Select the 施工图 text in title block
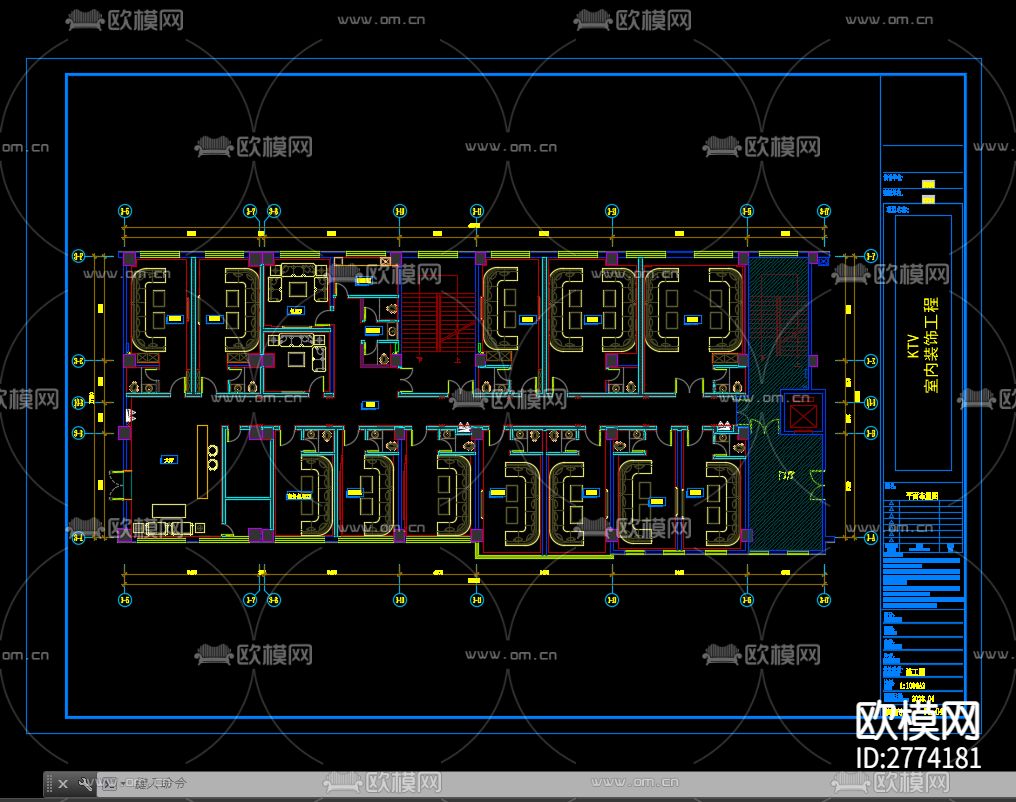The width and height of the screenshot is (1016, 802). pyautogui.click(x=916, y=672)
